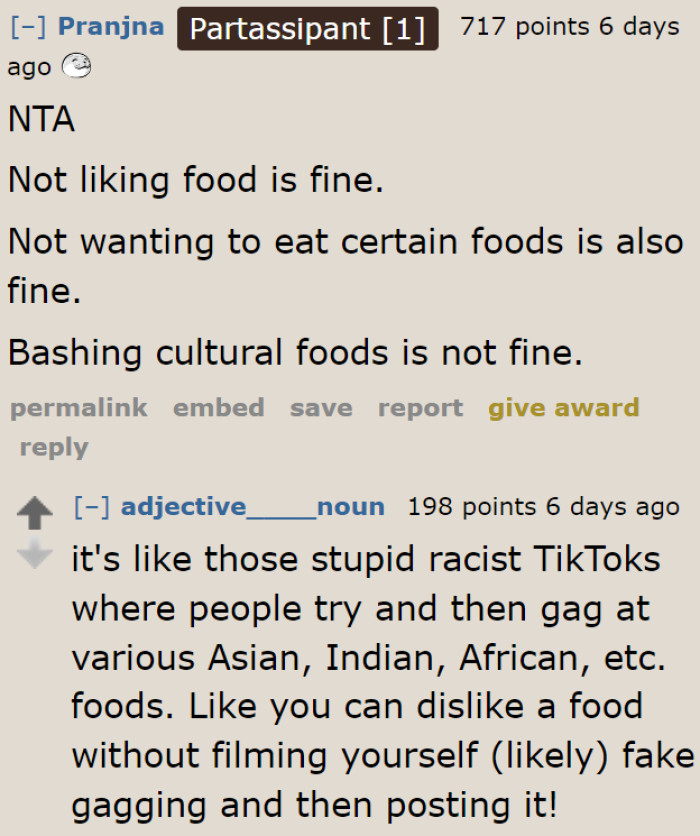Click the silver award emoji beside Pranjna's timestamp
700x836 pixels.
[x=75, y=67]
